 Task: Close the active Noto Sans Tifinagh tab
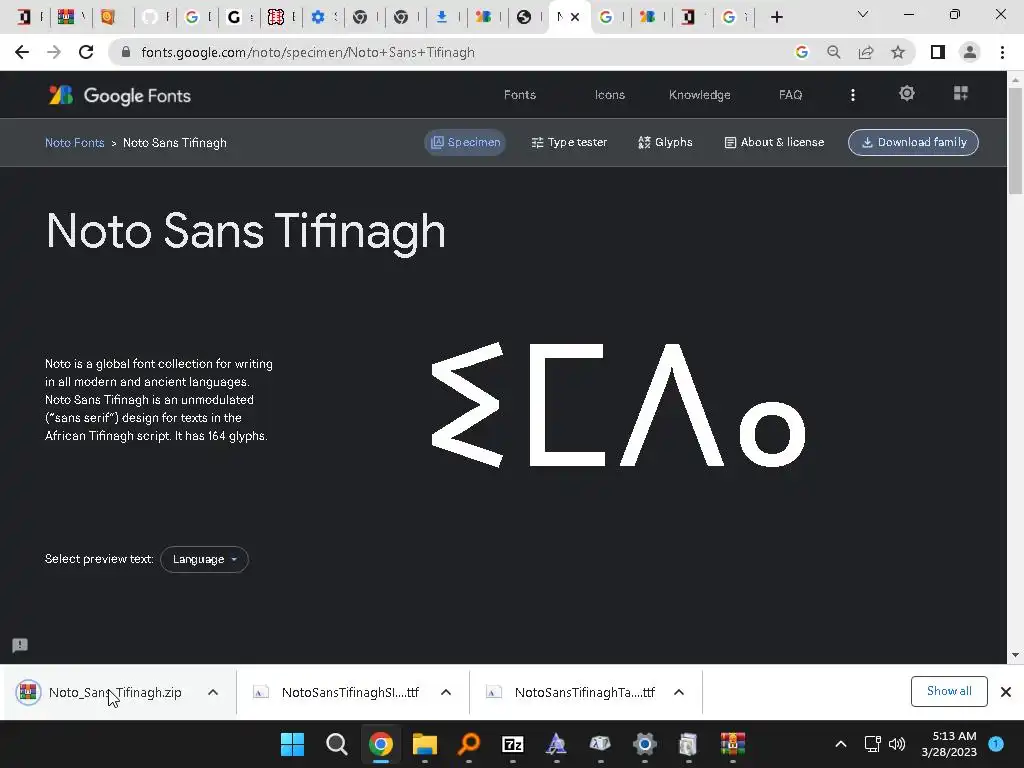pyautogui.click(x=575, y=17)
